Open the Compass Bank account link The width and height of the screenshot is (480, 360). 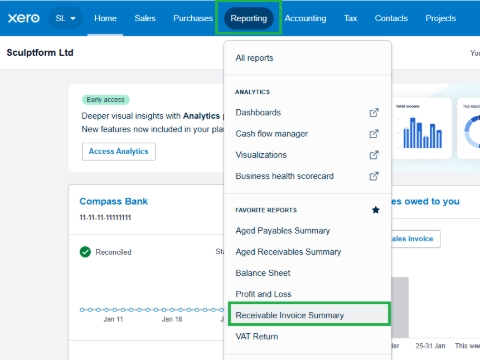click(113, 201)
